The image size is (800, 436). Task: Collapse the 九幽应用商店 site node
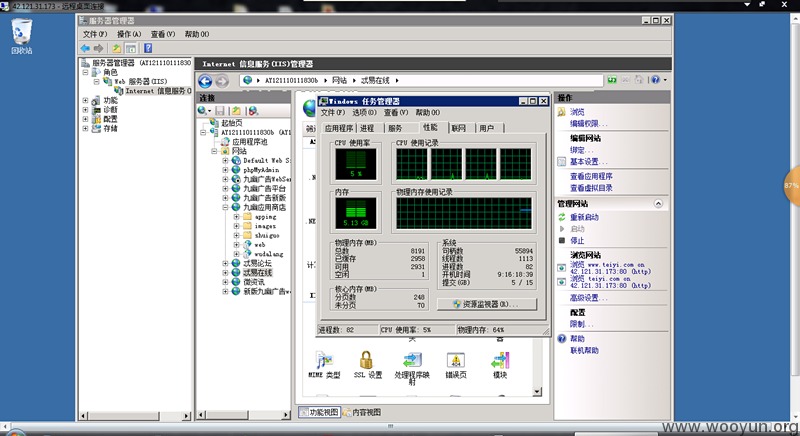click(x=225, y=208)
